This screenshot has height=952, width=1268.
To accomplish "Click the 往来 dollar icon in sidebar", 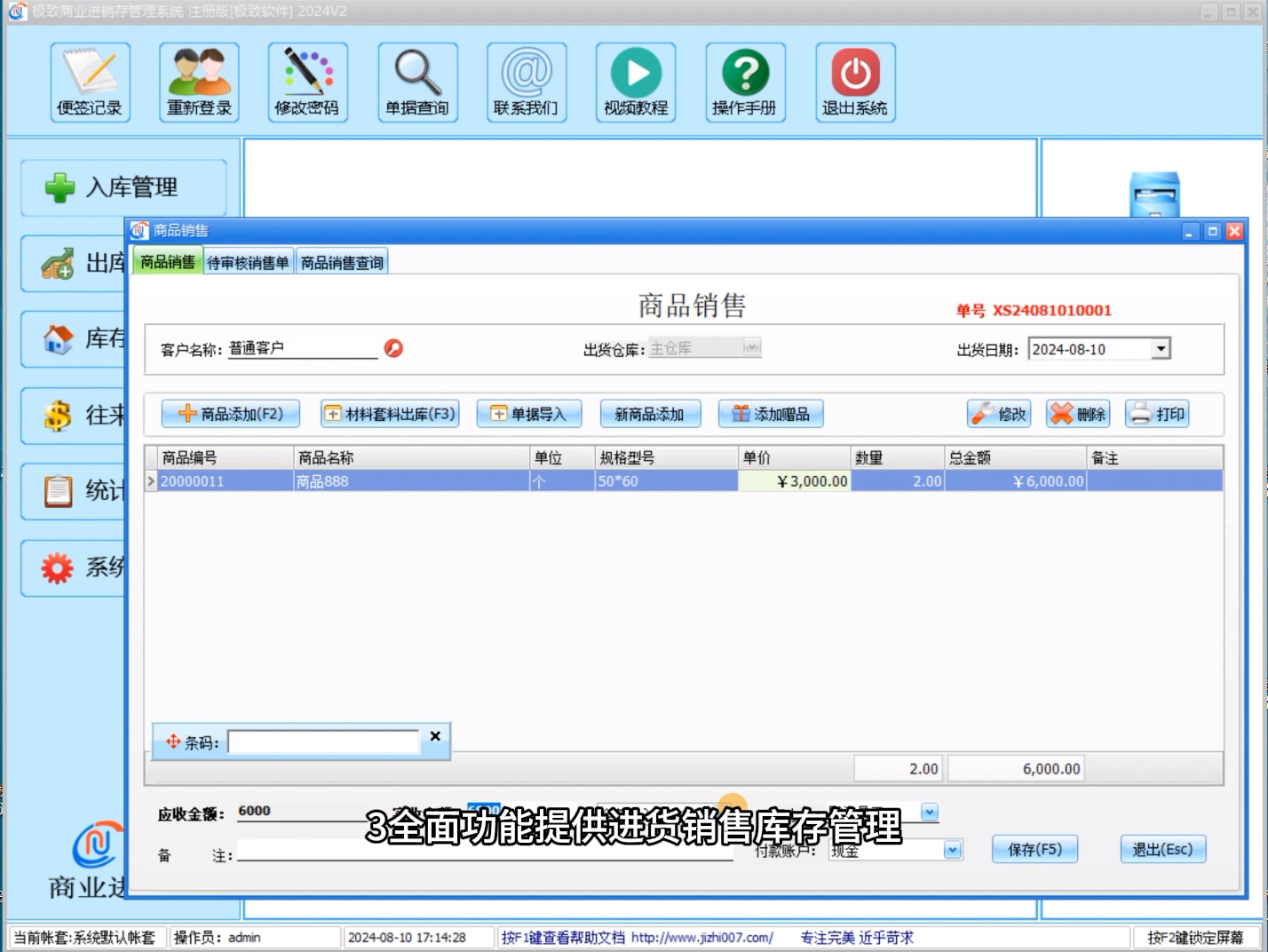I will pyautogui.click(x=58, y=415).
